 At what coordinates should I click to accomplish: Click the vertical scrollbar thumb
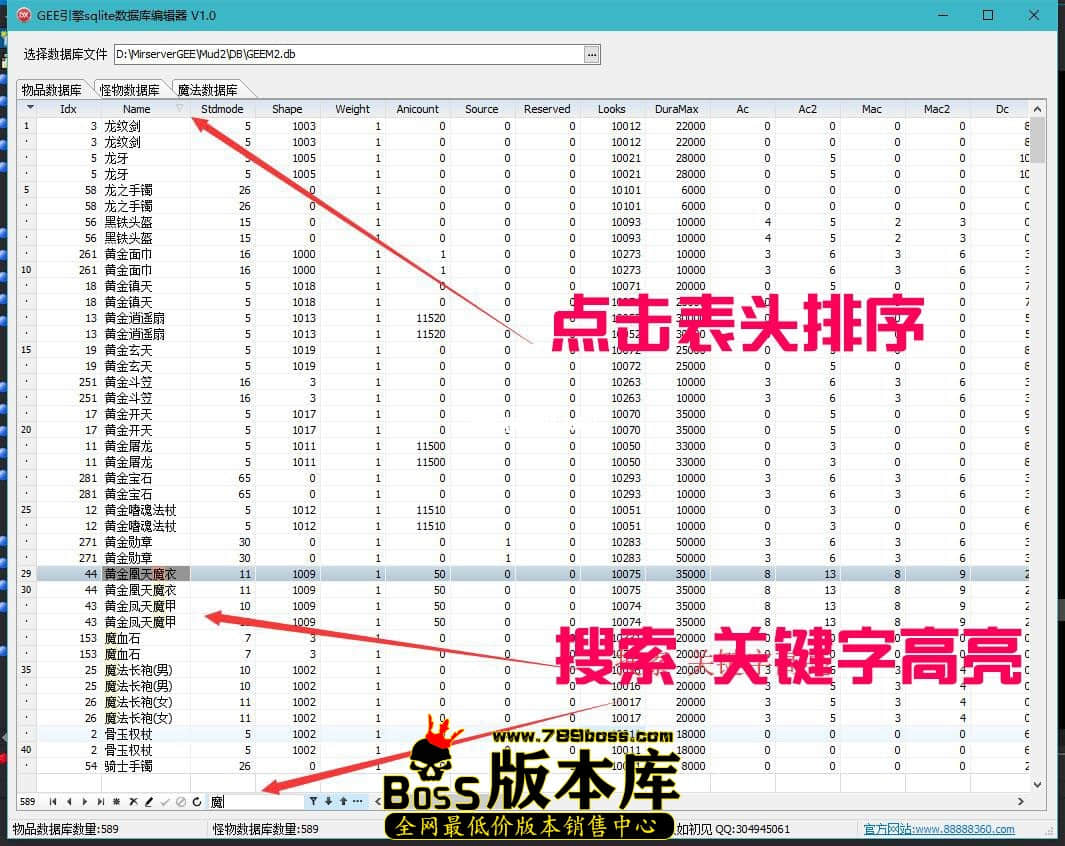(x=1038, y=140)
